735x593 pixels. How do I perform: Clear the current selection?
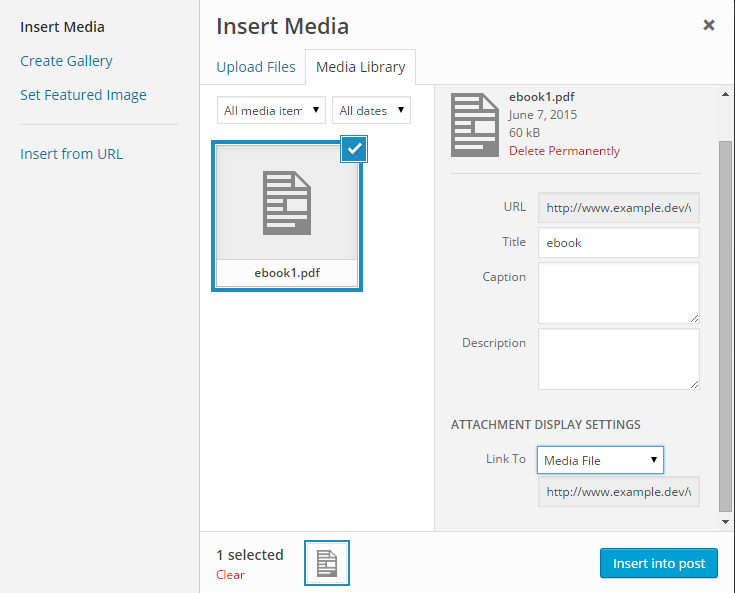[230, 575]
